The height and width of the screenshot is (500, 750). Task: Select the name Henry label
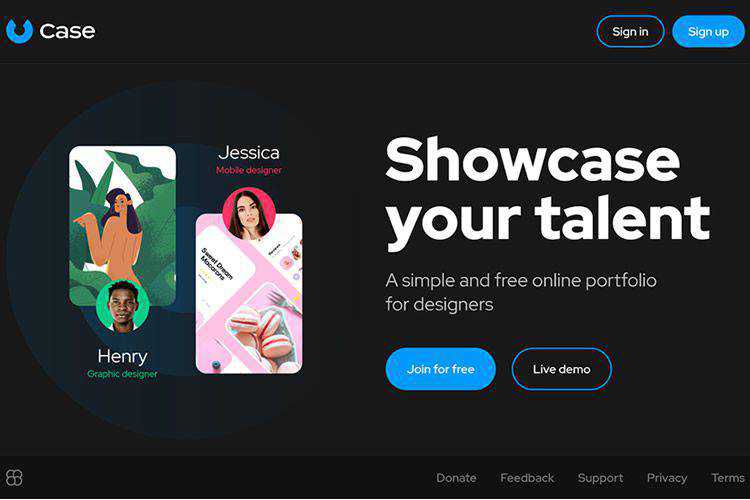point(122,356)
